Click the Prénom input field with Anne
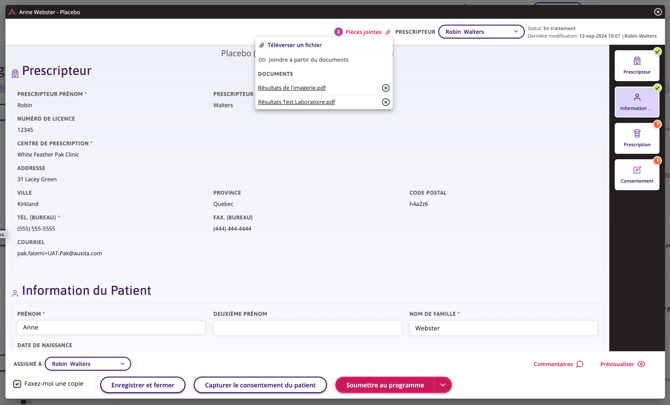The height and width of the screenshot is (405, 670). click(x=111, y=328)
